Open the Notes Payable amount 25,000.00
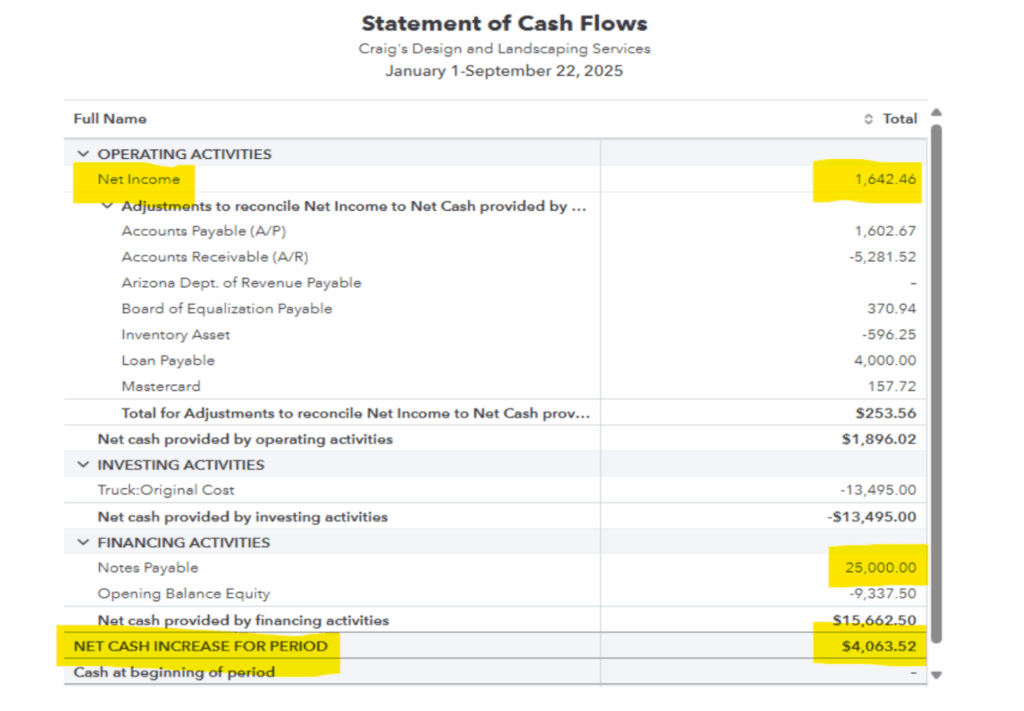Image resolution: width=1024 pixels, height=711 pixels. tap(881, 568)
